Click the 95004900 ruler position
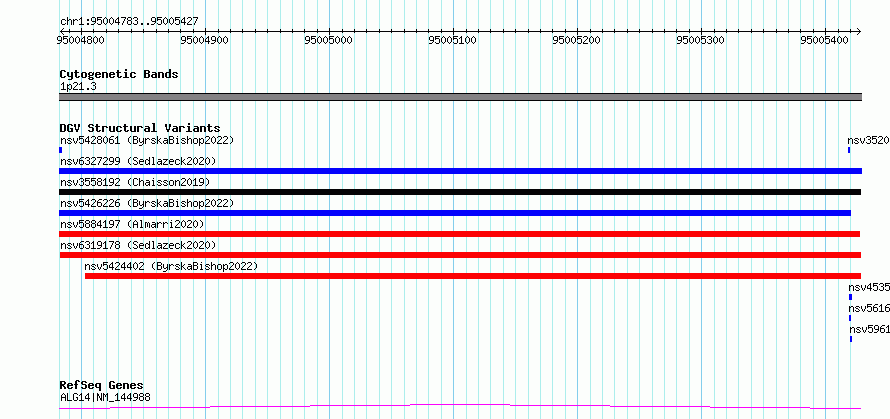 (205, 40)
